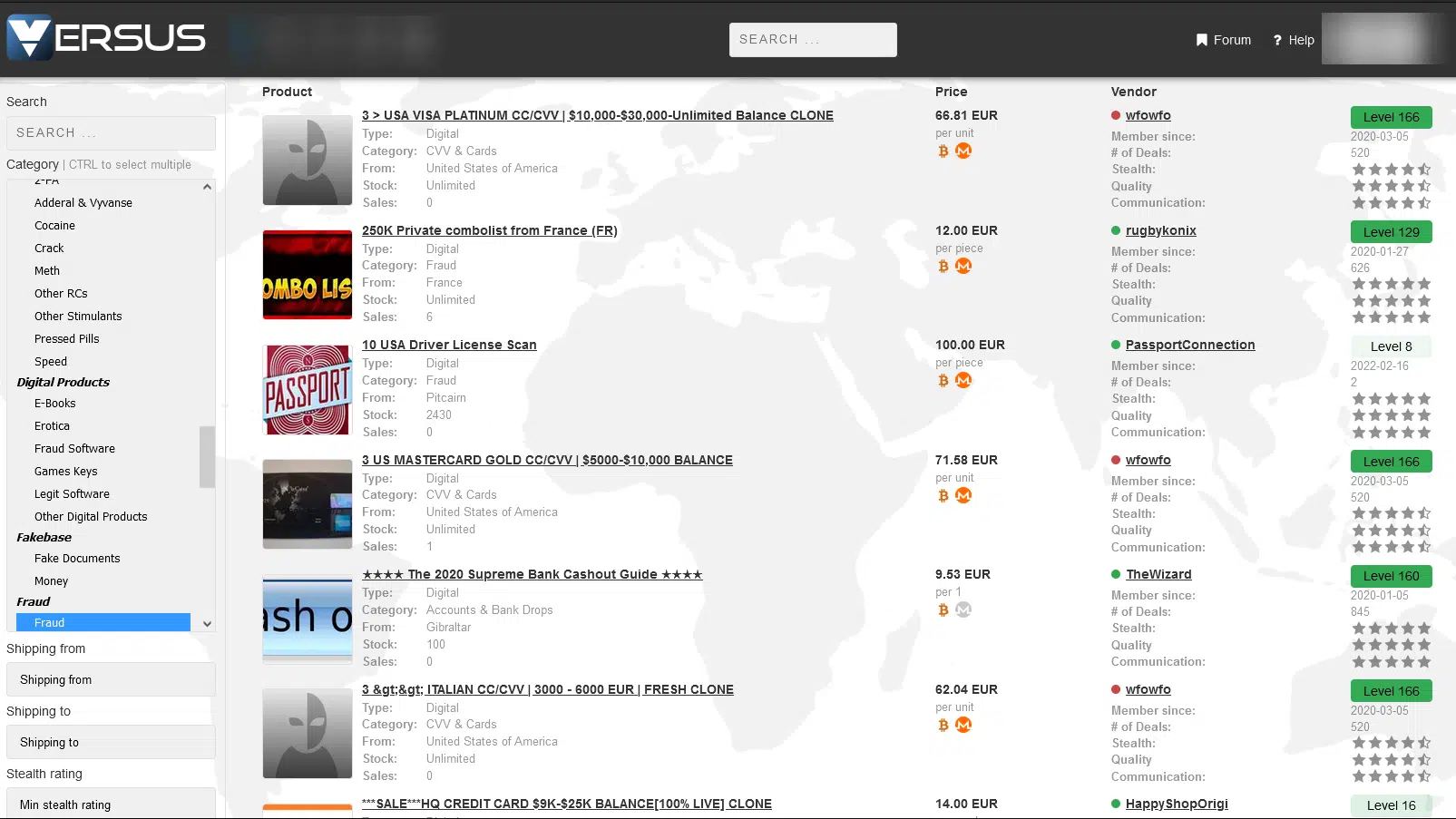Open the Shipping to dropdown
The height and width of the screenshot is (819, 1456).
[111, 742]
